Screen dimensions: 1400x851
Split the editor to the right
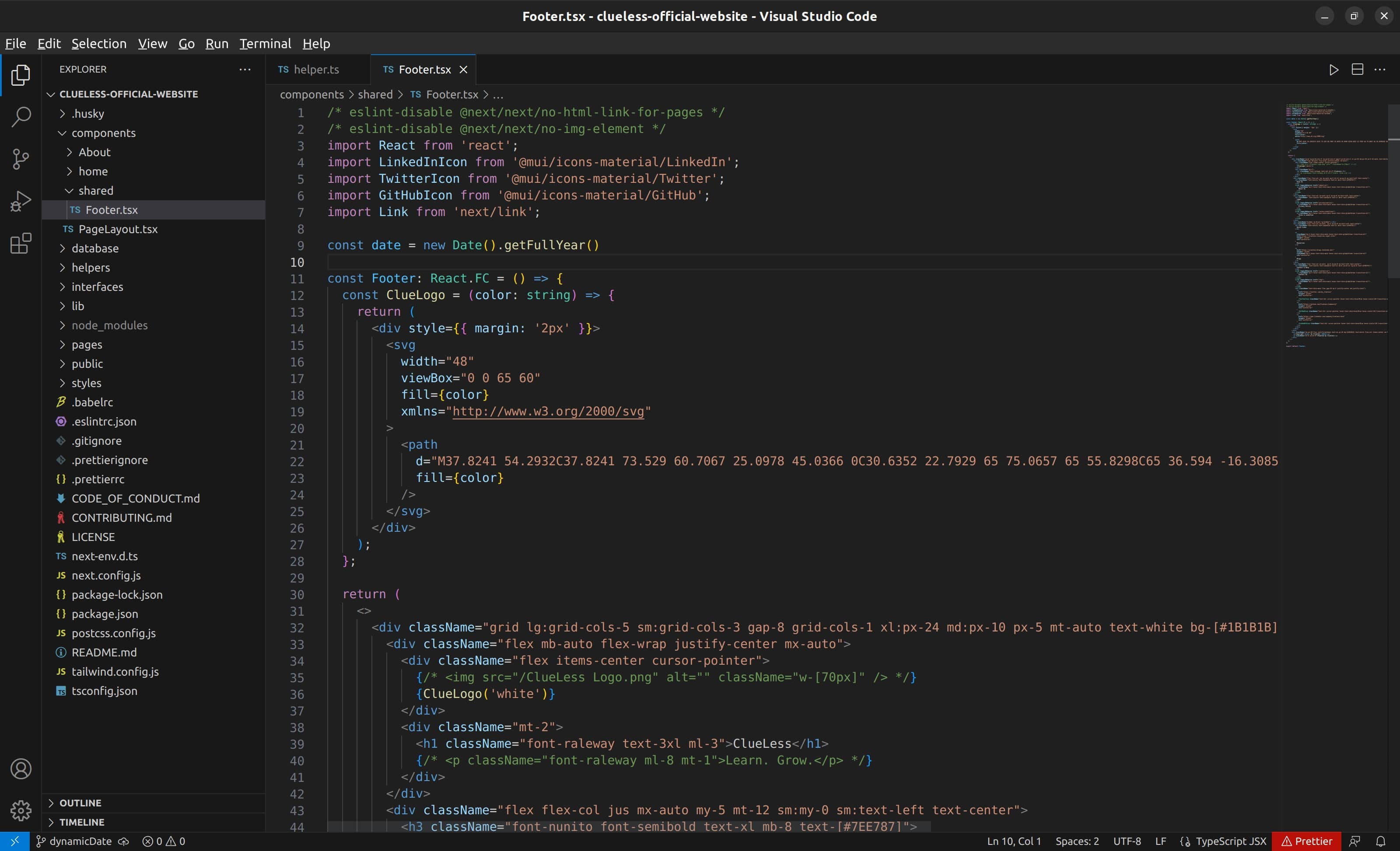point(1358,69)
